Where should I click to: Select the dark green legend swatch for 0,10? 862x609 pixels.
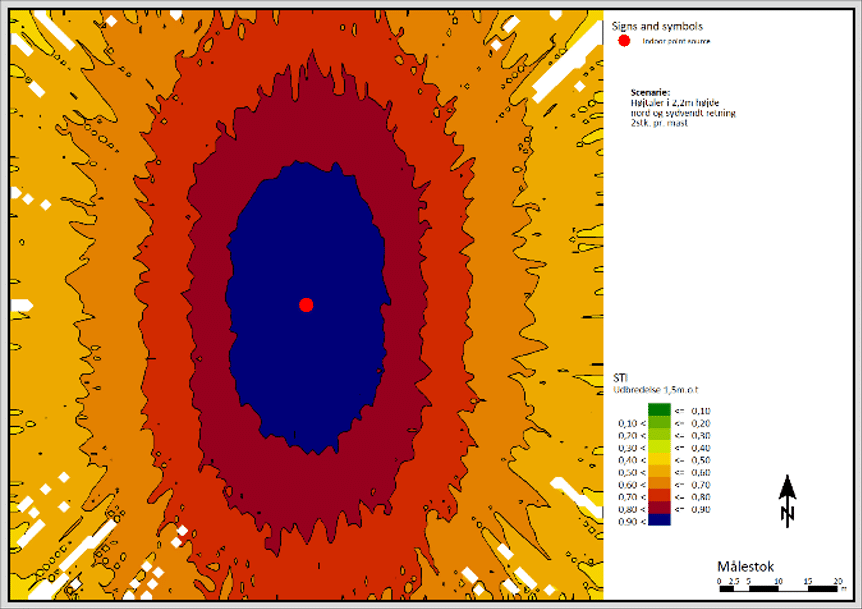click(x=657, y=410)
